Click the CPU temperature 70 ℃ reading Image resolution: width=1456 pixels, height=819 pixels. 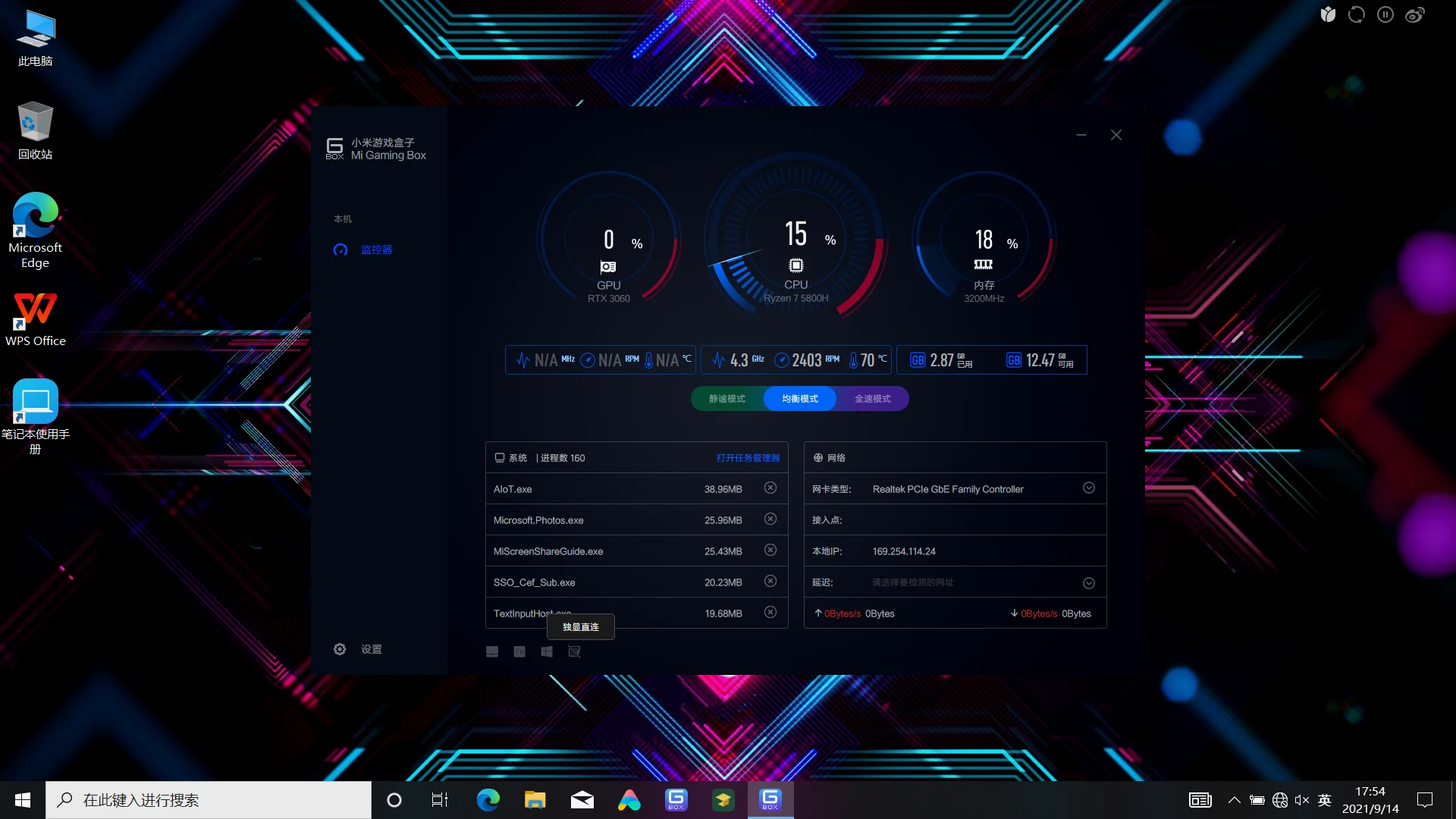[x=868, y=360]
